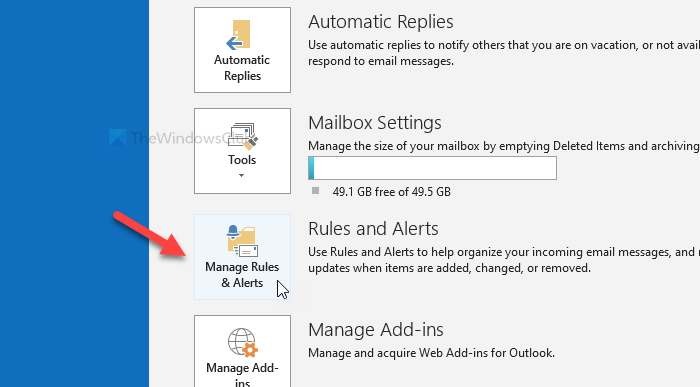
Task: Click the Automatic Replies heading text
Action: click(x=381, y=22)
